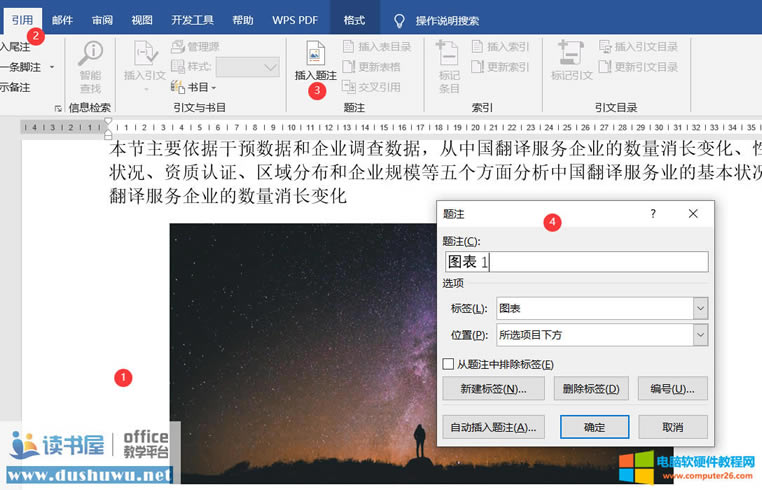Click the AutoCaption (自动插入题注) button
The image size is (762, 490).
(493, 427)
